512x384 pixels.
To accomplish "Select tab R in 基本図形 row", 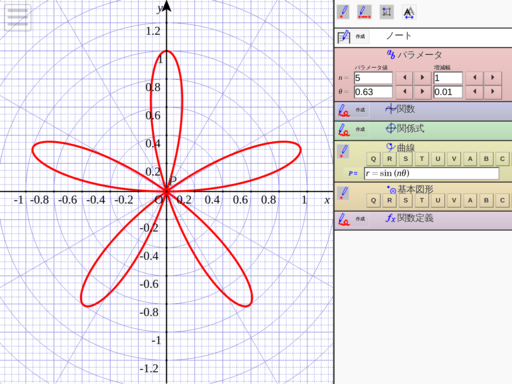I will point(389,200).
